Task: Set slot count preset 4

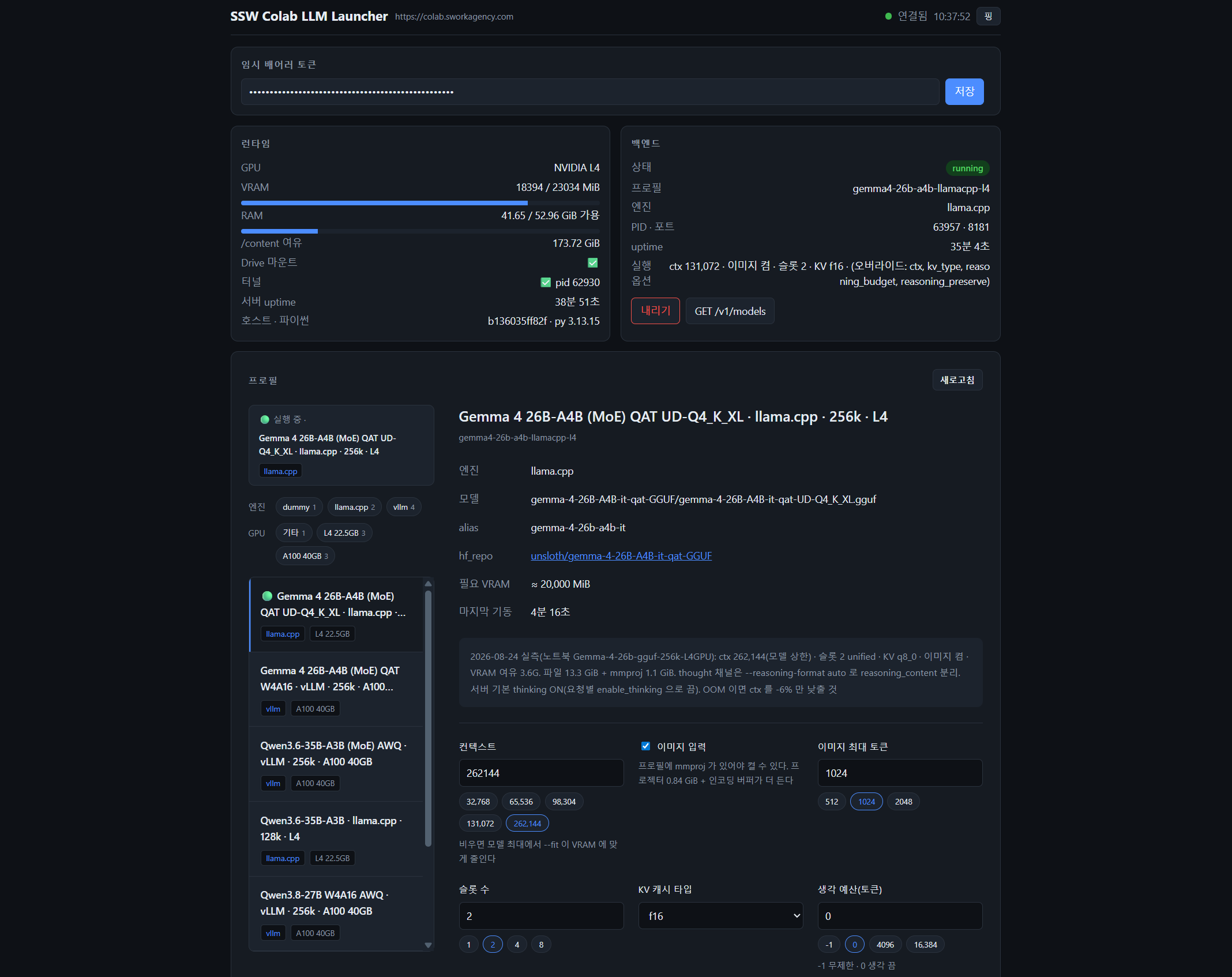Action: tap(517, 945)
